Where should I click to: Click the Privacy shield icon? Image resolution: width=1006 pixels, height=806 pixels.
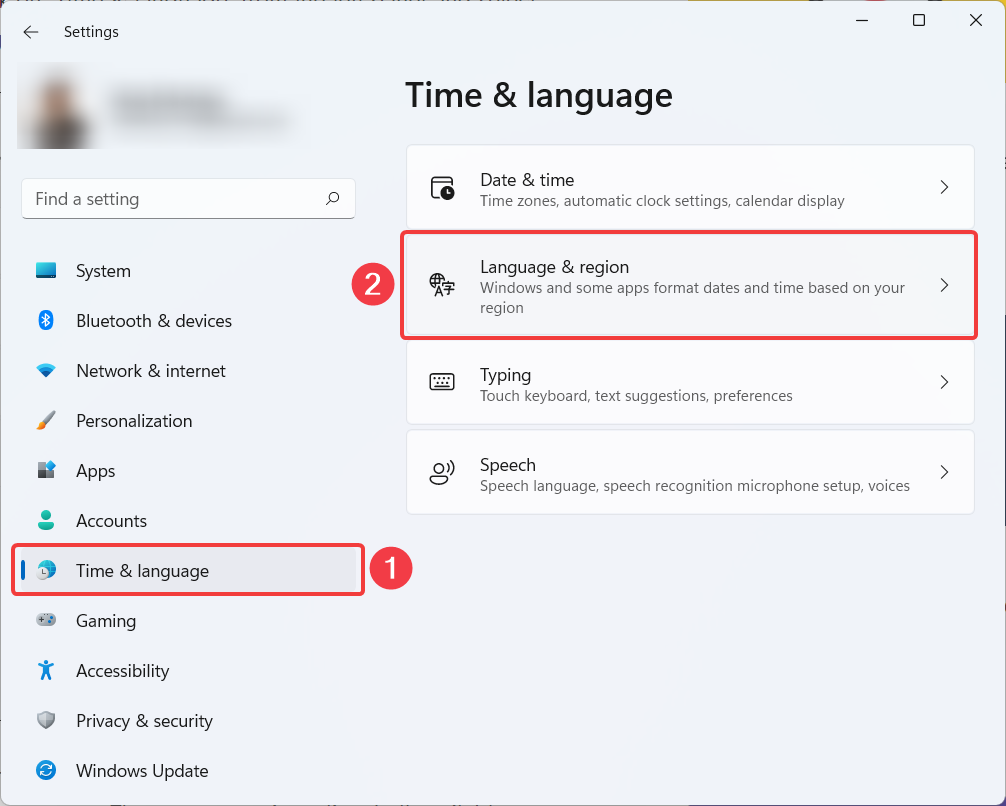[46, 720]
